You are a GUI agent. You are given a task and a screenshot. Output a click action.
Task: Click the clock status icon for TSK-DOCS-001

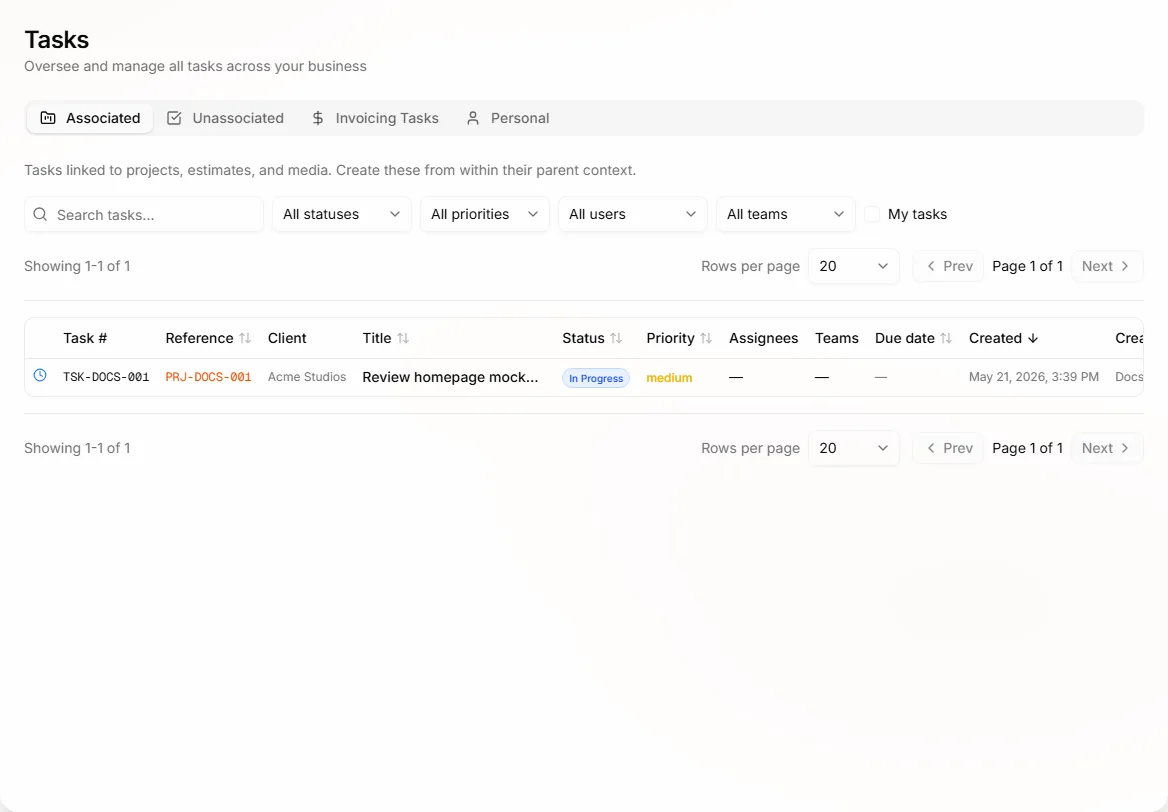point(40,375)
